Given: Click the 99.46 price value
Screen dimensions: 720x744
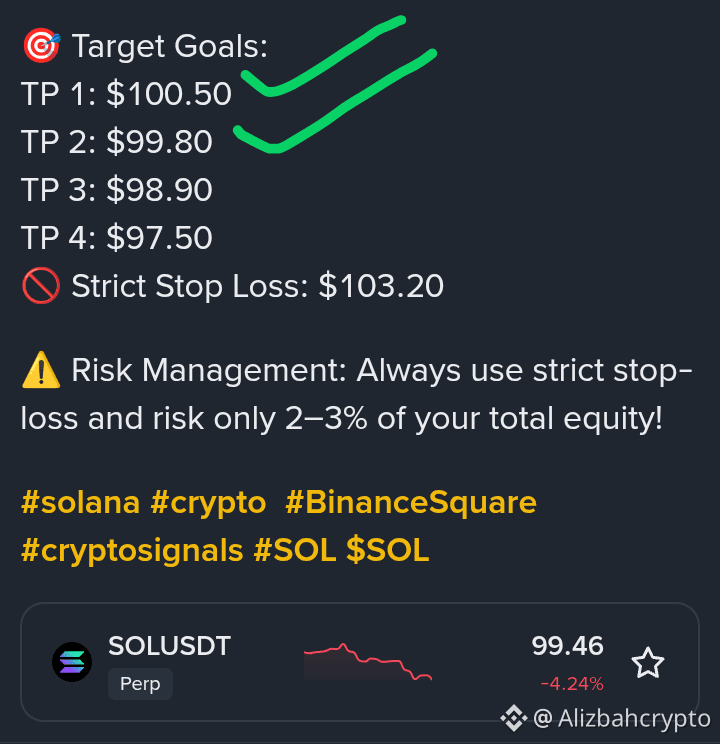Looking at the screenshot, I should 567,646.
